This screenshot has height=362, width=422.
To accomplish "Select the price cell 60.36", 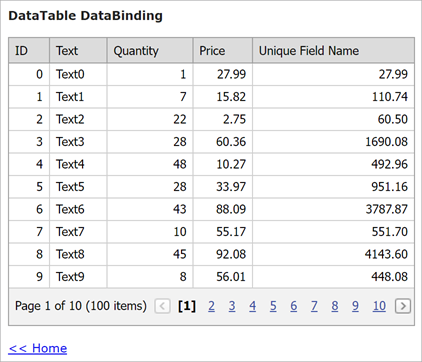I will [x=223, y=142].
